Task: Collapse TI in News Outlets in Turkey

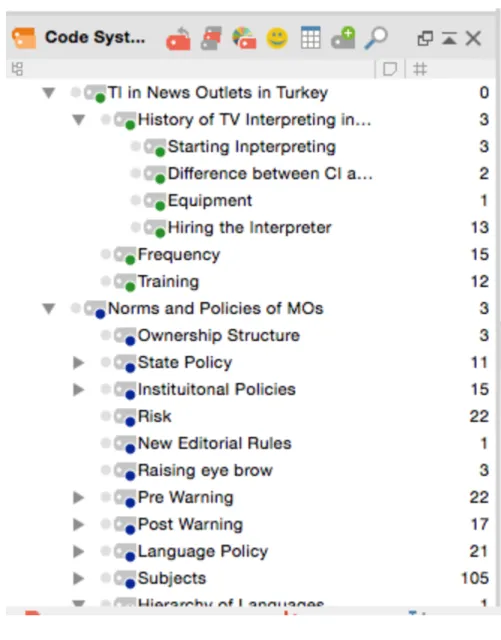Action: [x=49, y=93]
